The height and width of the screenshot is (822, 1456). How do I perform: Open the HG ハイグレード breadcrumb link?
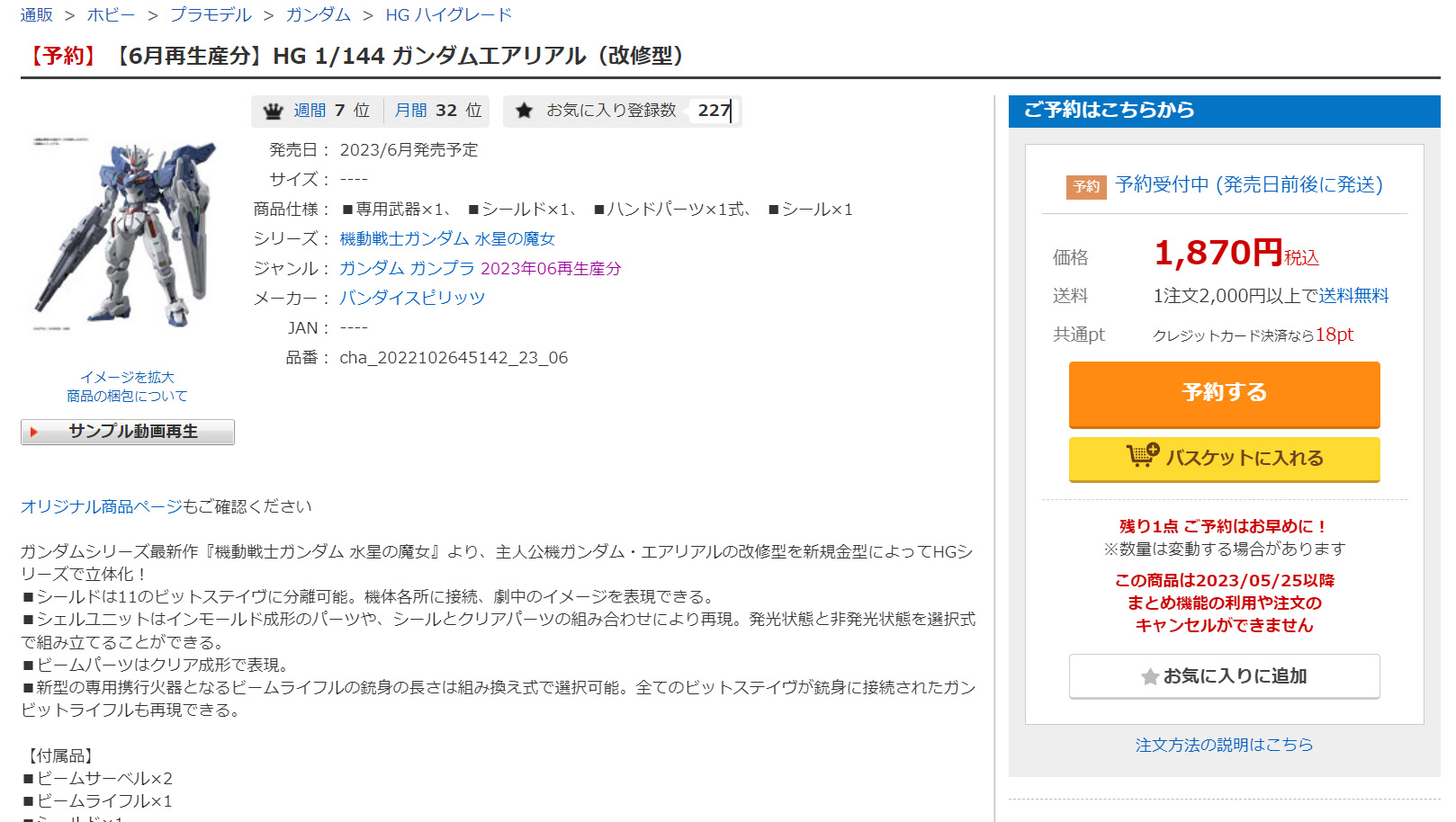448,14
